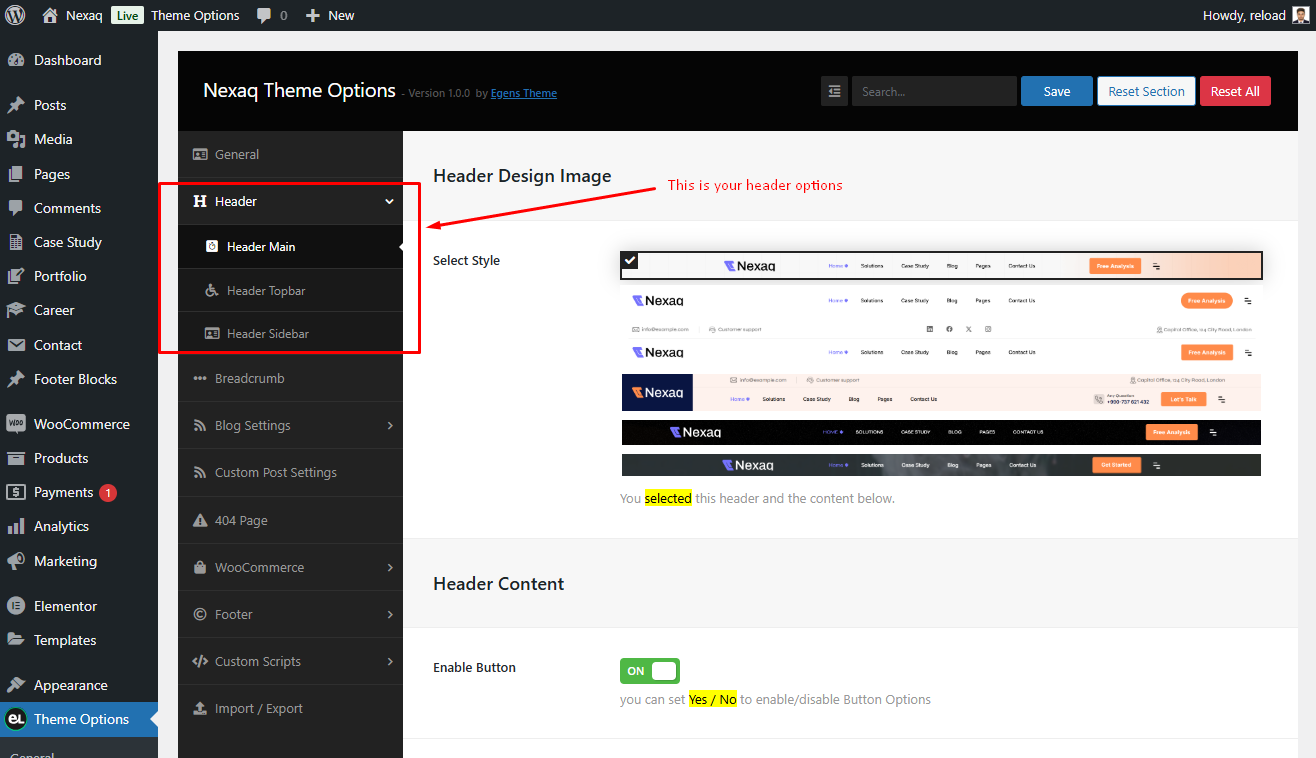The height and width of the screenshot is (758, 1316).
Task: Click the Search options input field
Action: tap(934, 91)
